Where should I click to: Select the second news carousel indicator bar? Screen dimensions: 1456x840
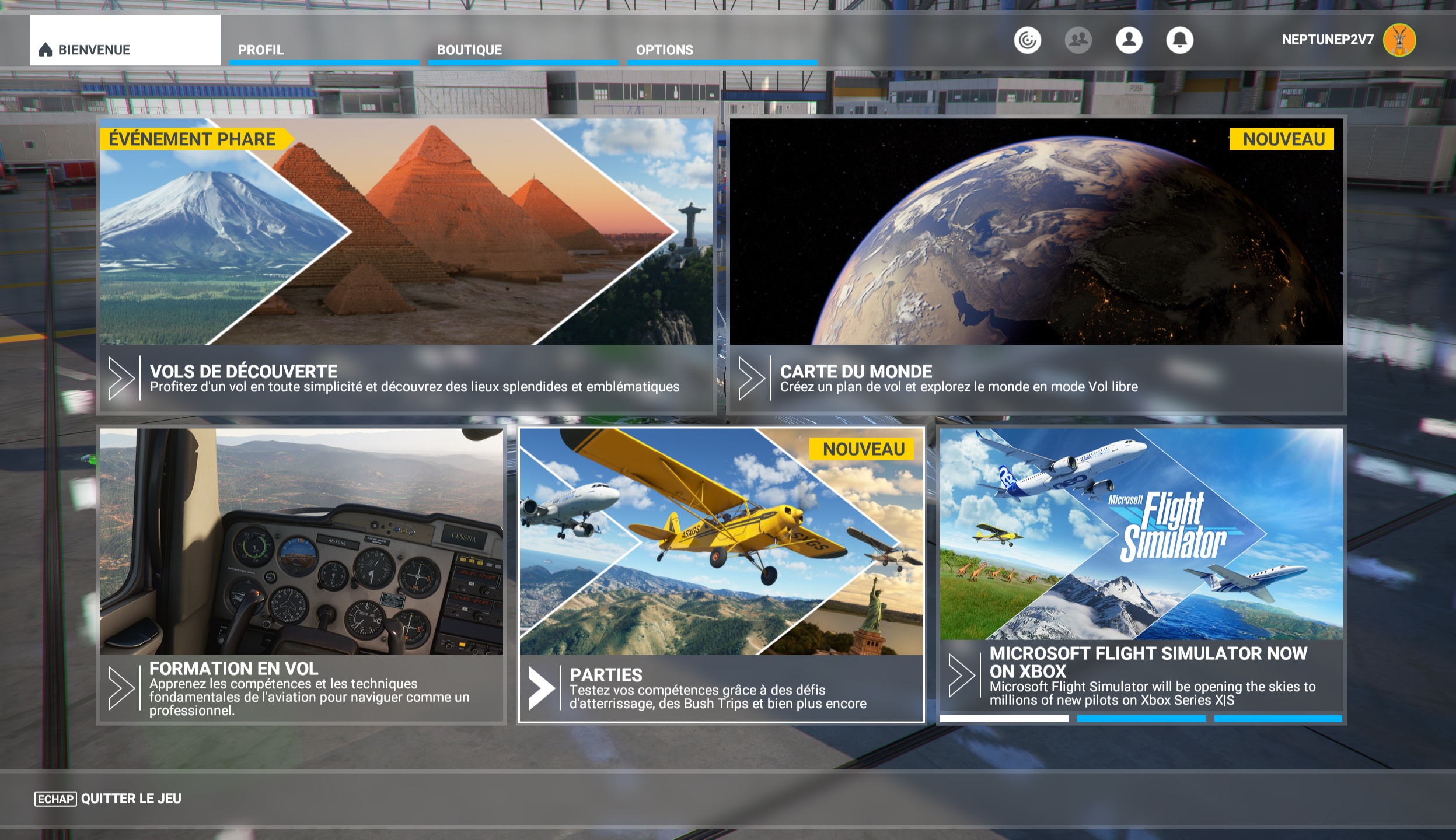coord(1141,719)
